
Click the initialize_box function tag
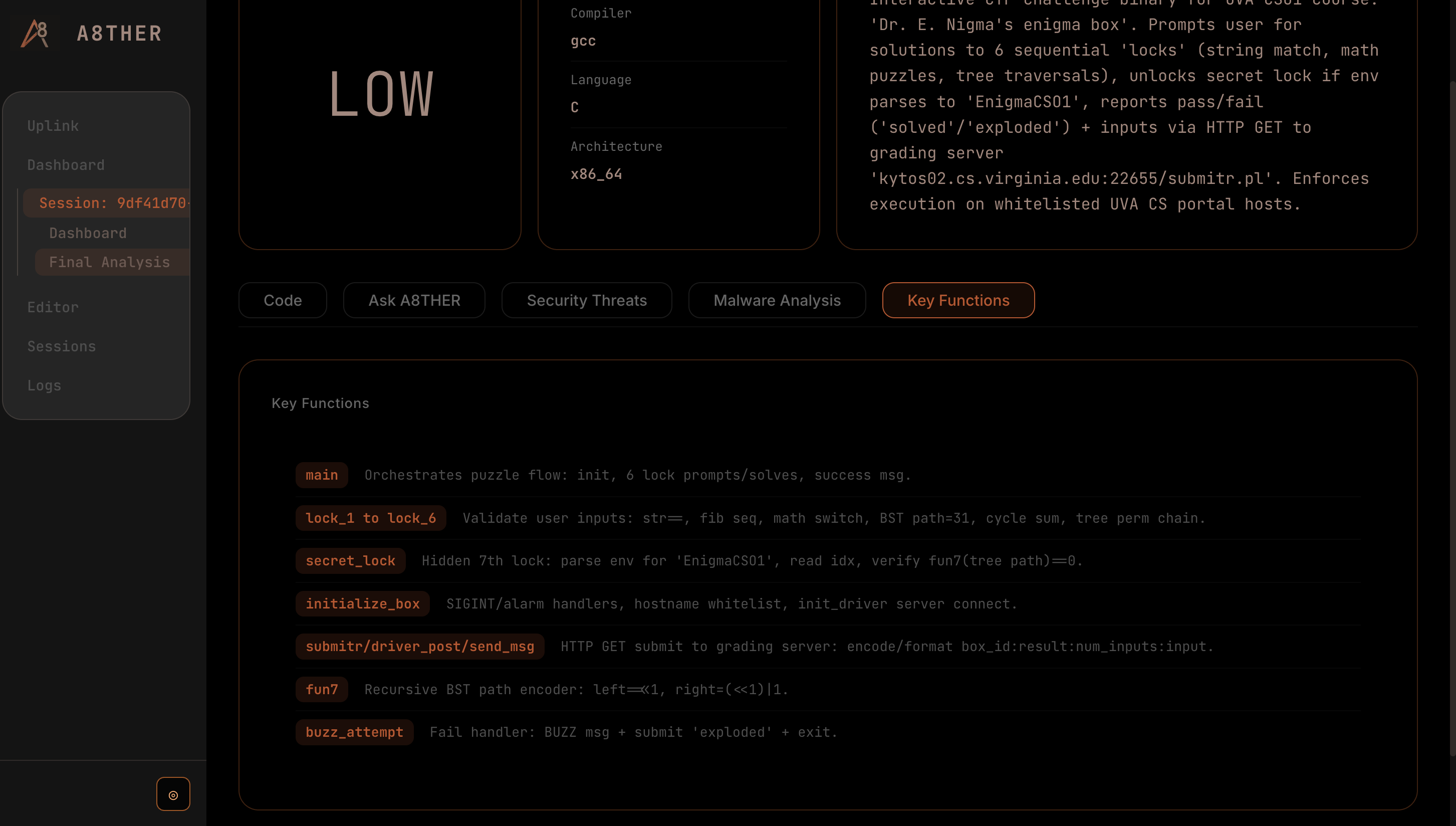pyautogui.click(x=362, y=603)
